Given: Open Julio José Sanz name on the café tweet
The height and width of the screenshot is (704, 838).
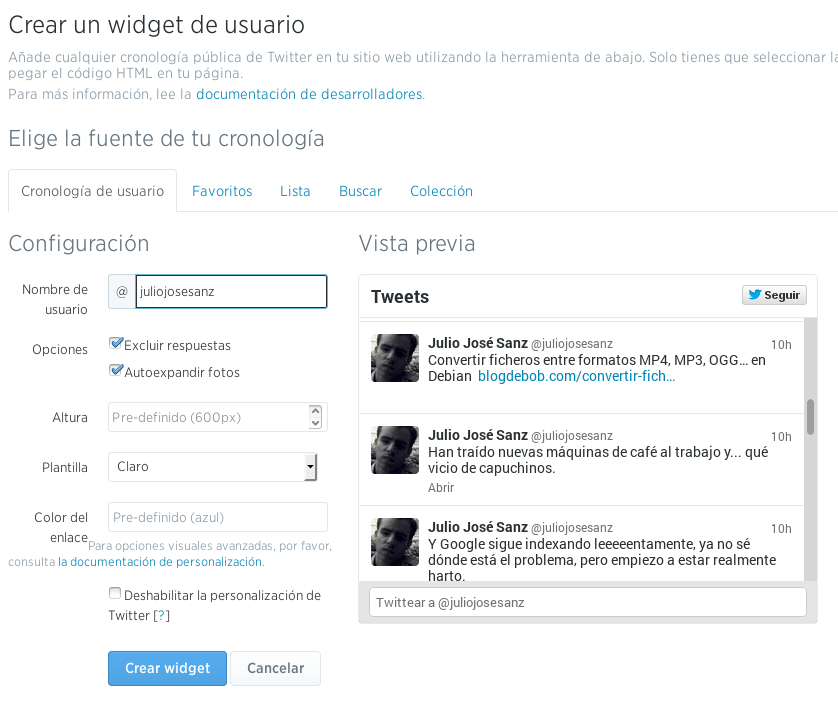Looking at the screenshot, I should point(478,435).
